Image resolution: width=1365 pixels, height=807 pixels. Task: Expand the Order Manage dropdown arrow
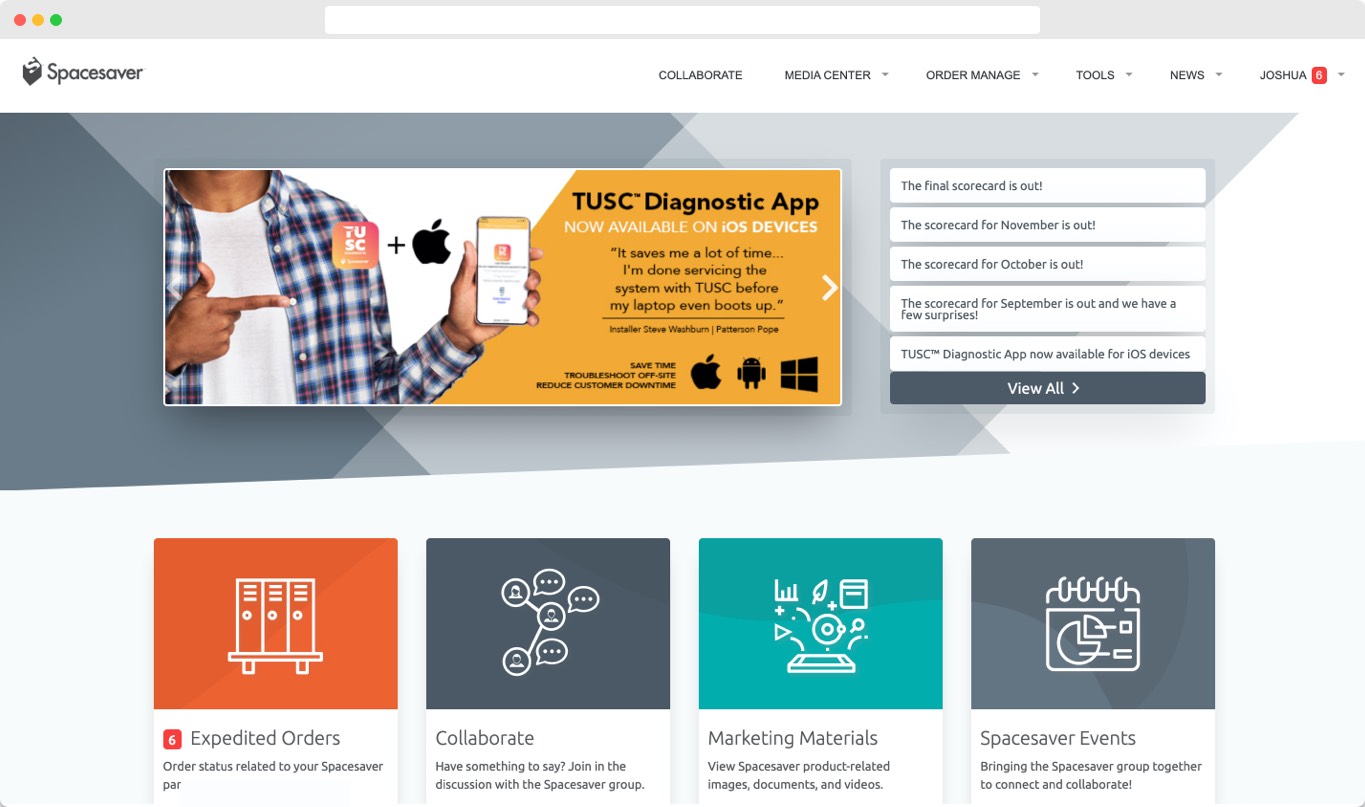pos(1035,74)
